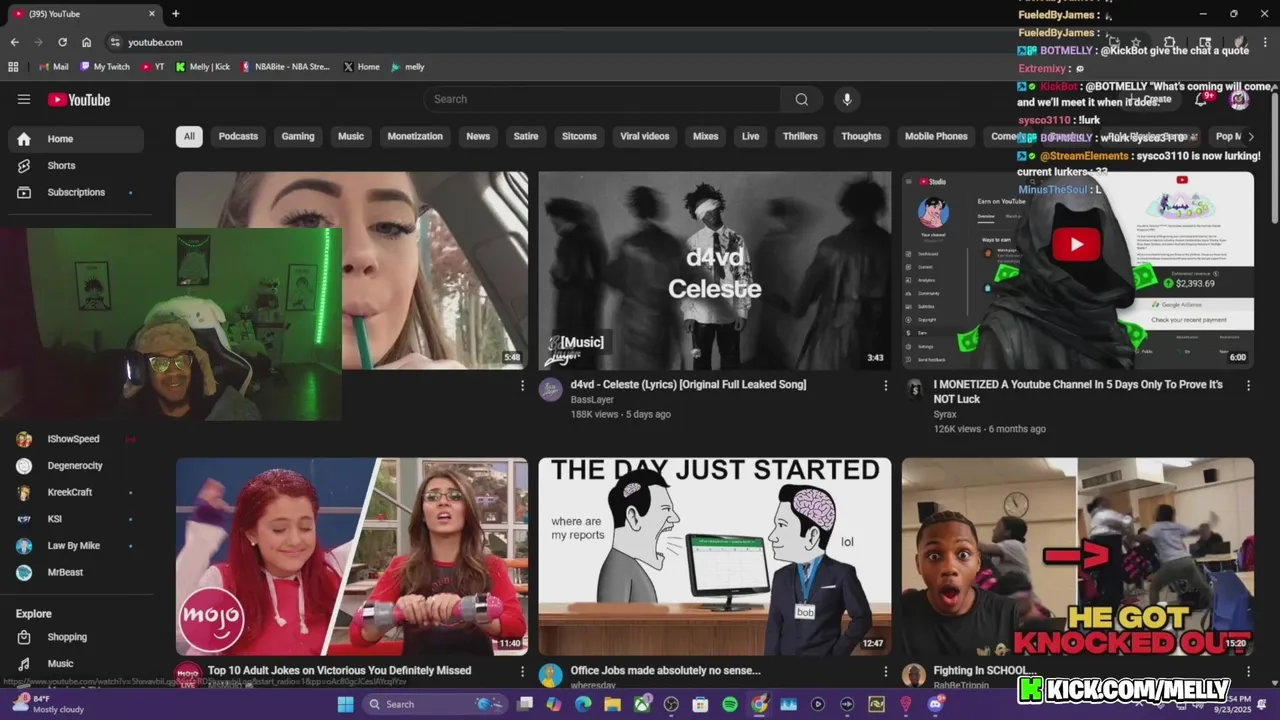Viewport: 1280px width, 720px height.
Task: Select the Live filter chip
Action: click(x=751, y=136)
